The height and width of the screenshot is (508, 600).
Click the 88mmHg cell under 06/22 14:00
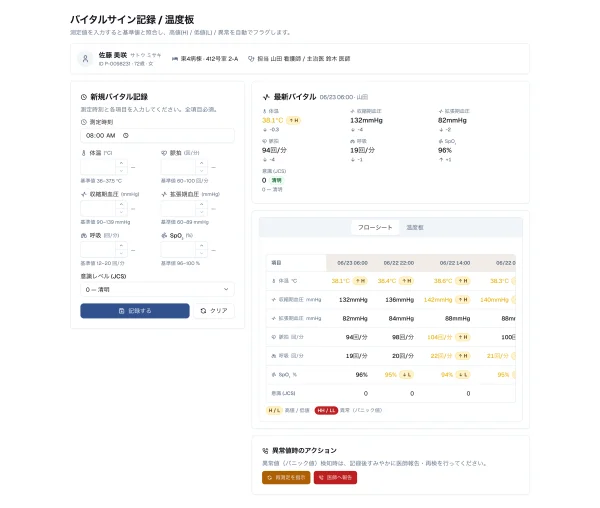(447, 318)
